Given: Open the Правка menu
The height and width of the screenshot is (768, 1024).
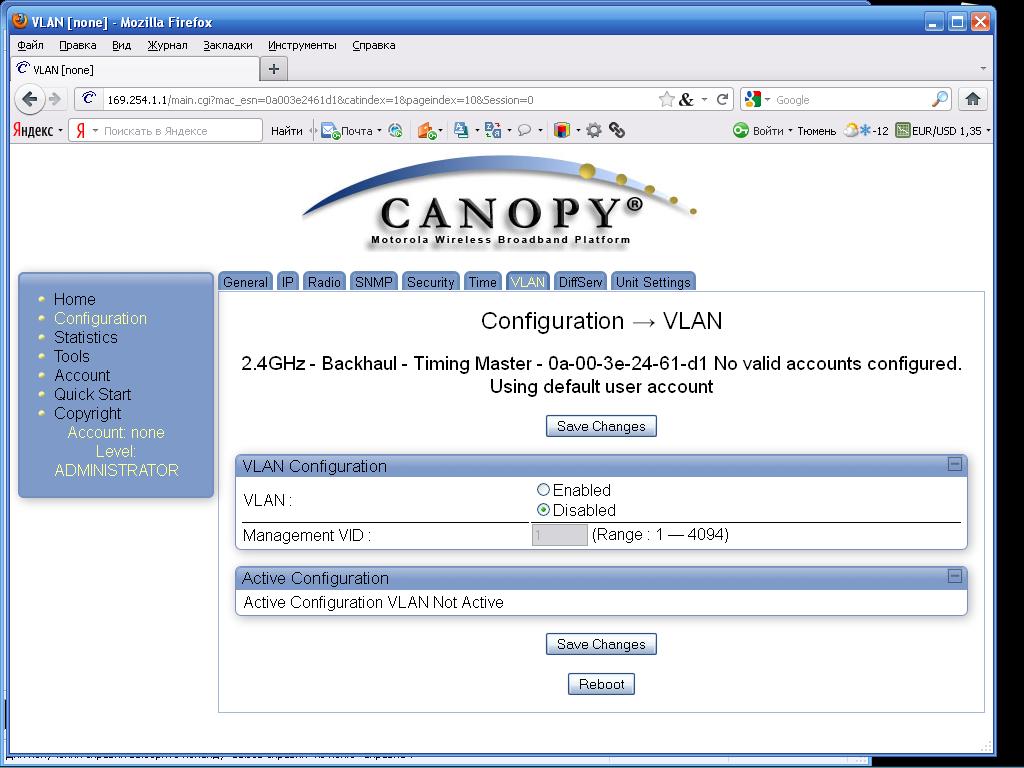Looking at the screenshot, I should coord(78,45).
